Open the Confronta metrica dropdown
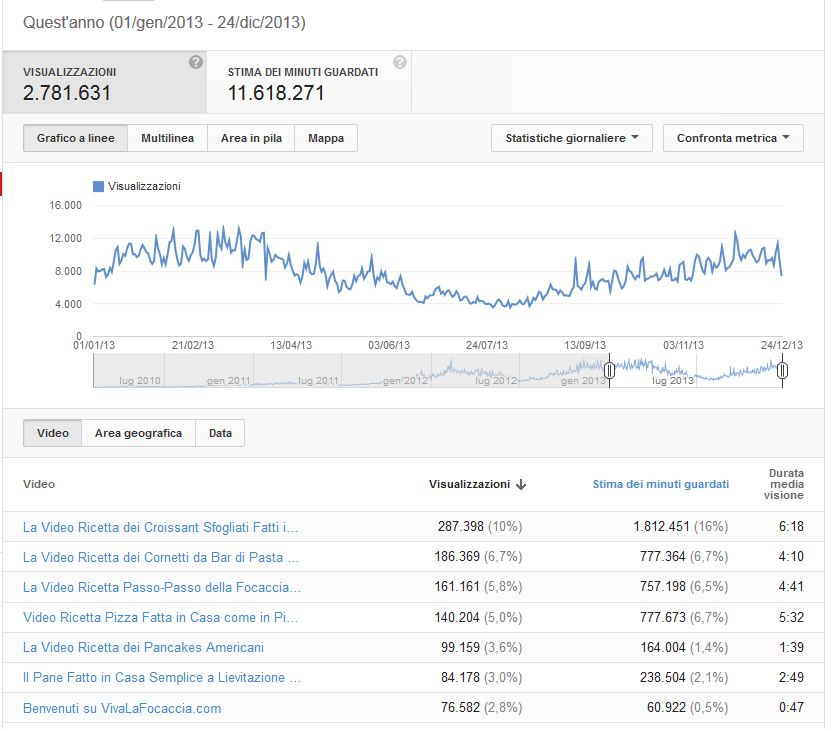This screenshot has width=836, height=729. 733,138
